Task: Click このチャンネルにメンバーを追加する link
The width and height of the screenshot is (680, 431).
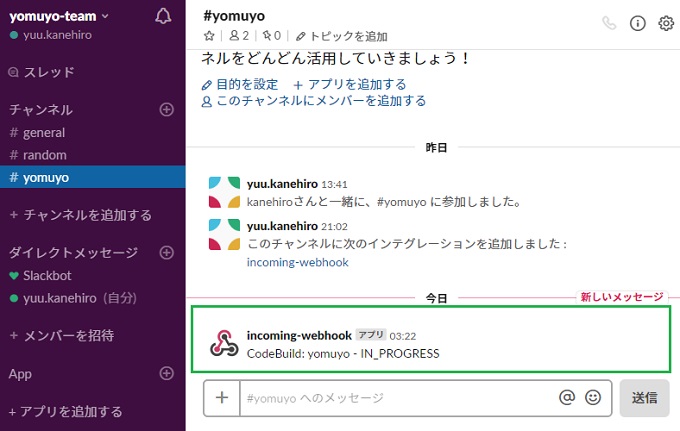Action: pos(314,101)
